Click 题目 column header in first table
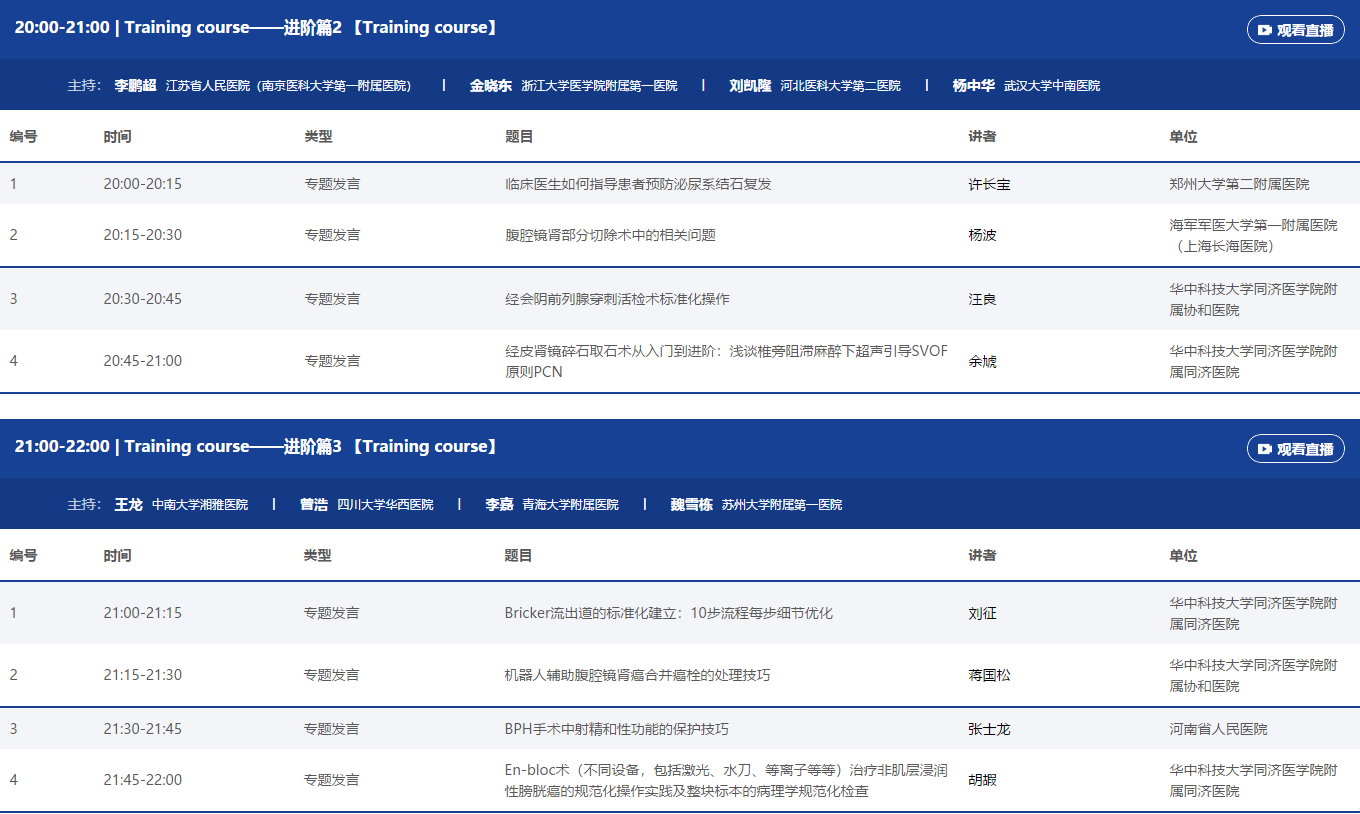The image size is (1360, 814). [519, 137]
